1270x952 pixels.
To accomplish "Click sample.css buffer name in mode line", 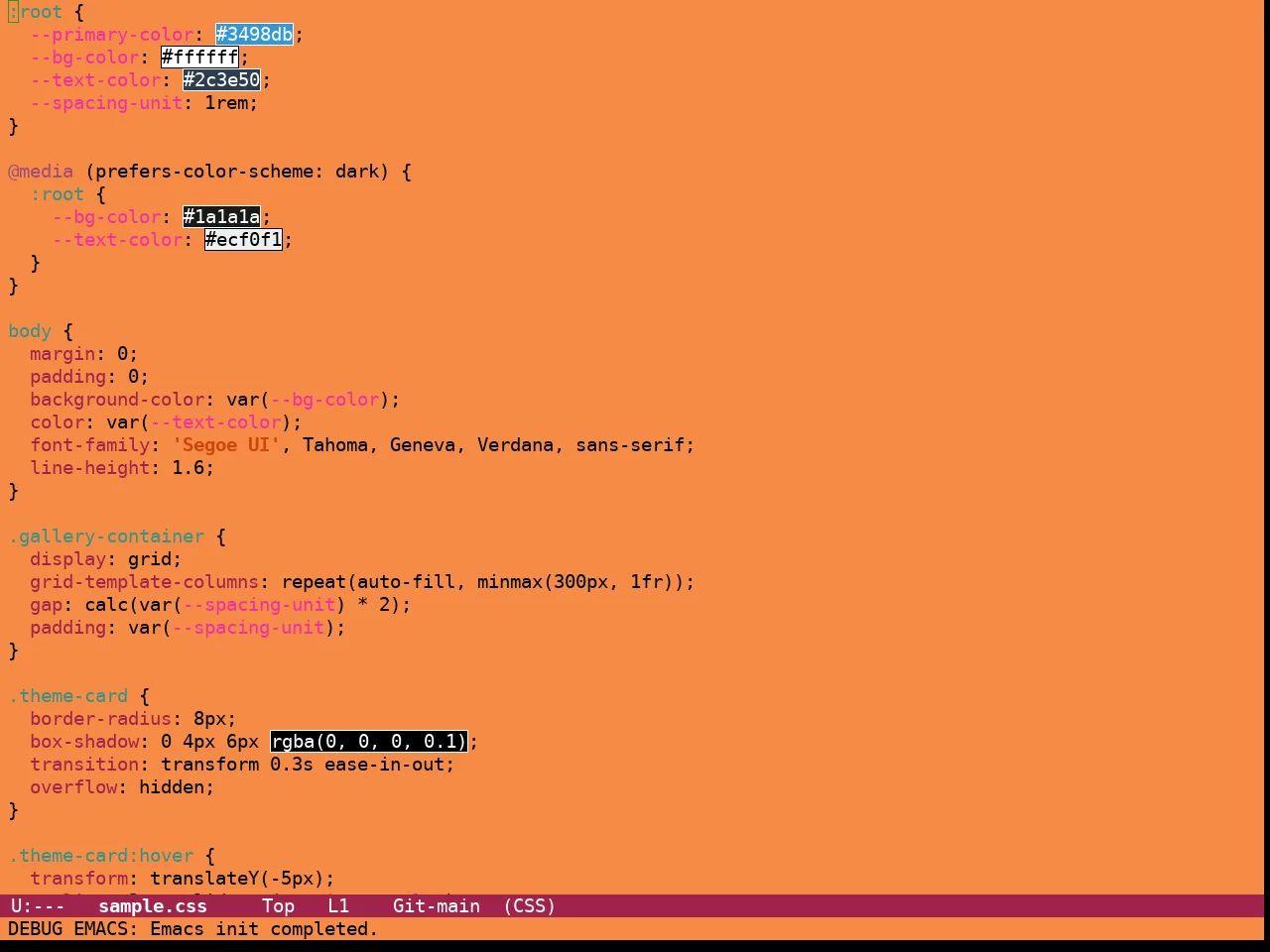I will click(x=153, y=906).
